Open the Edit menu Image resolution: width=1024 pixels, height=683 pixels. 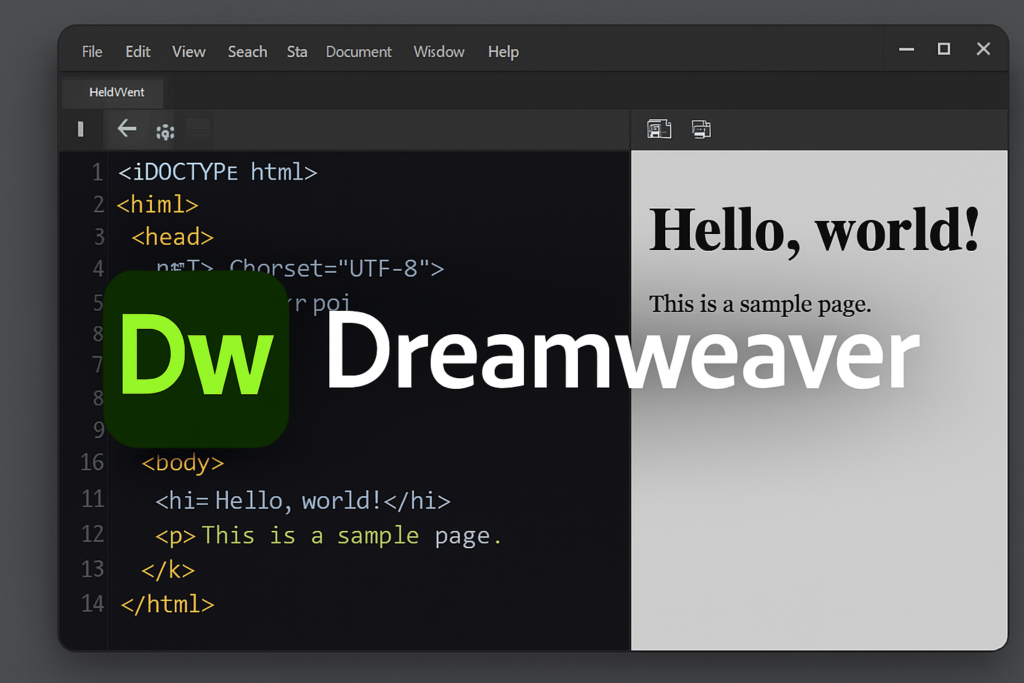(138, 52)
